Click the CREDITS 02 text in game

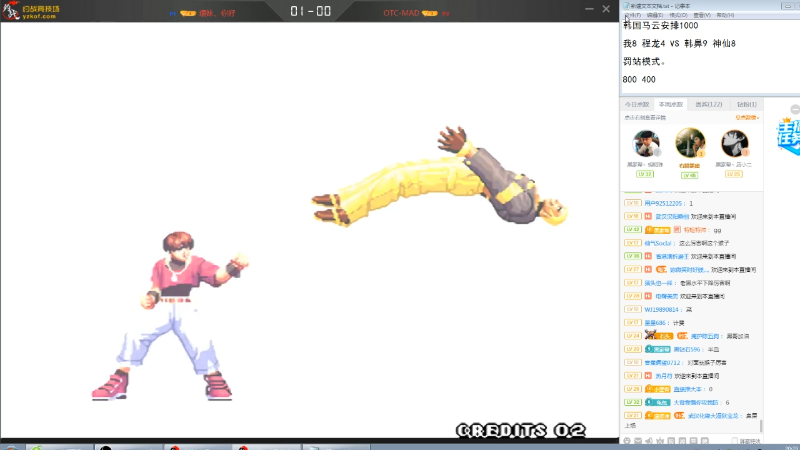520,431
